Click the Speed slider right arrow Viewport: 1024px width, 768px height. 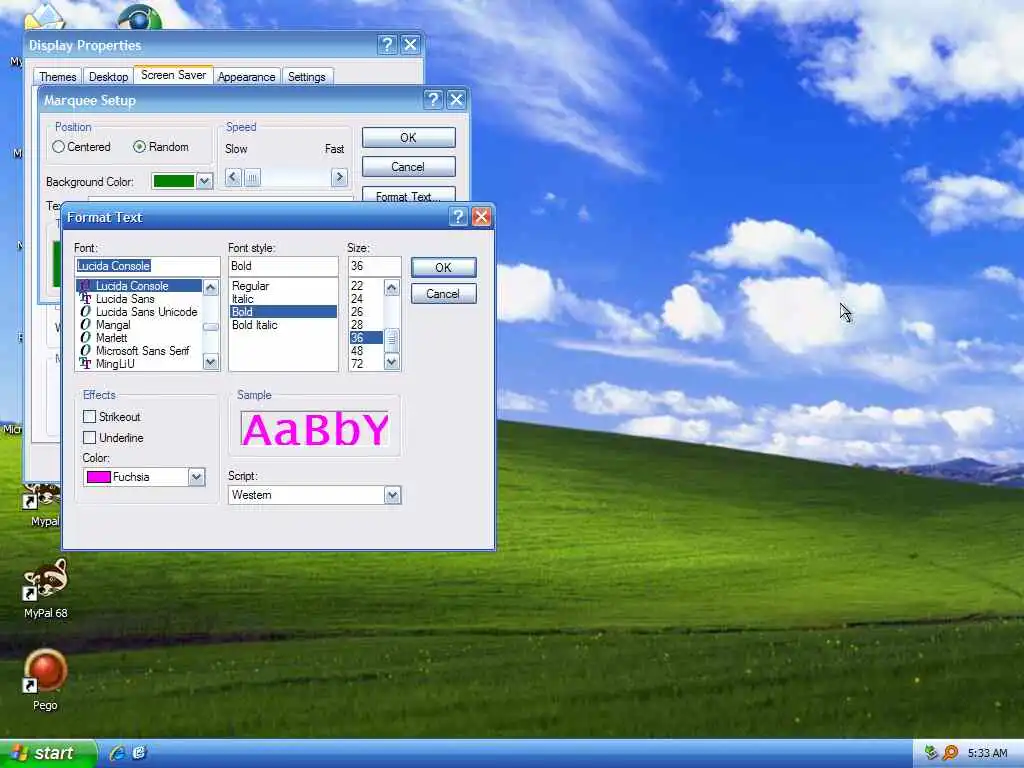(x=339, y=177)
